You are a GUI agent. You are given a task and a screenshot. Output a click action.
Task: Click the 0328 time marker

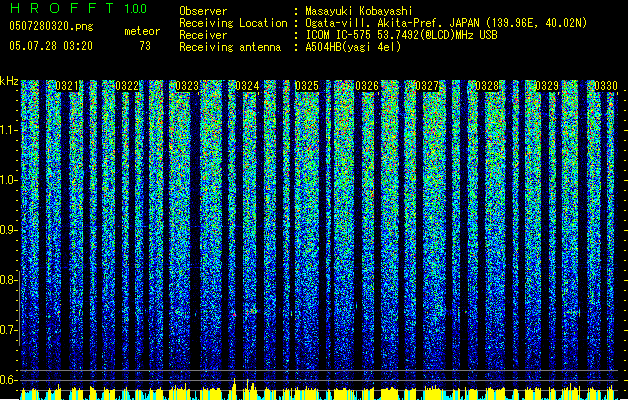pos(487,86)
